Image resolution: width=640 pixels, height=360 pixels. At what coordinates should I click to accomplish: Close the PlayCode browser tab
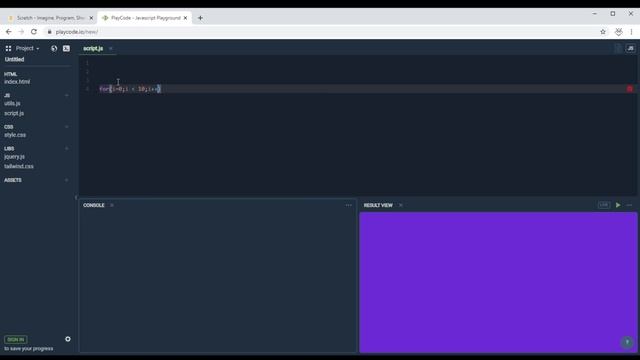click(185, 18)
